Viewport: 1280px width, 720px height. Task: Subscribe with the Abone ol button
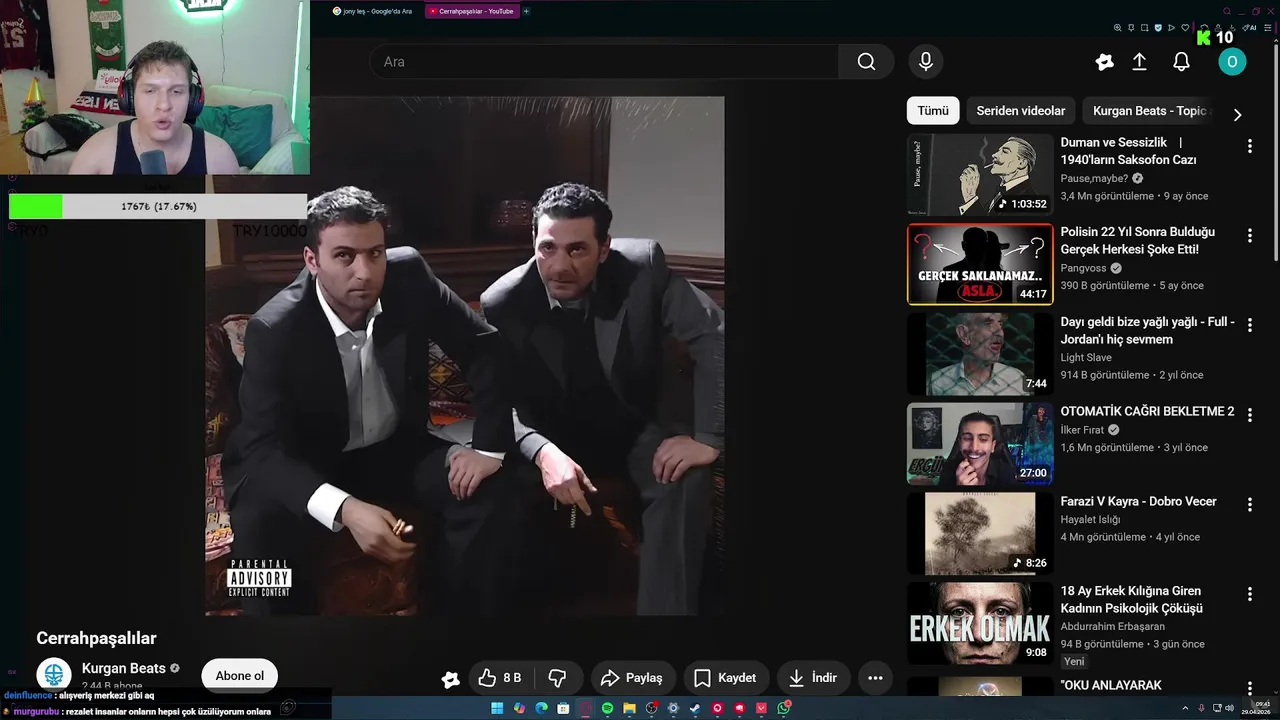240,676
